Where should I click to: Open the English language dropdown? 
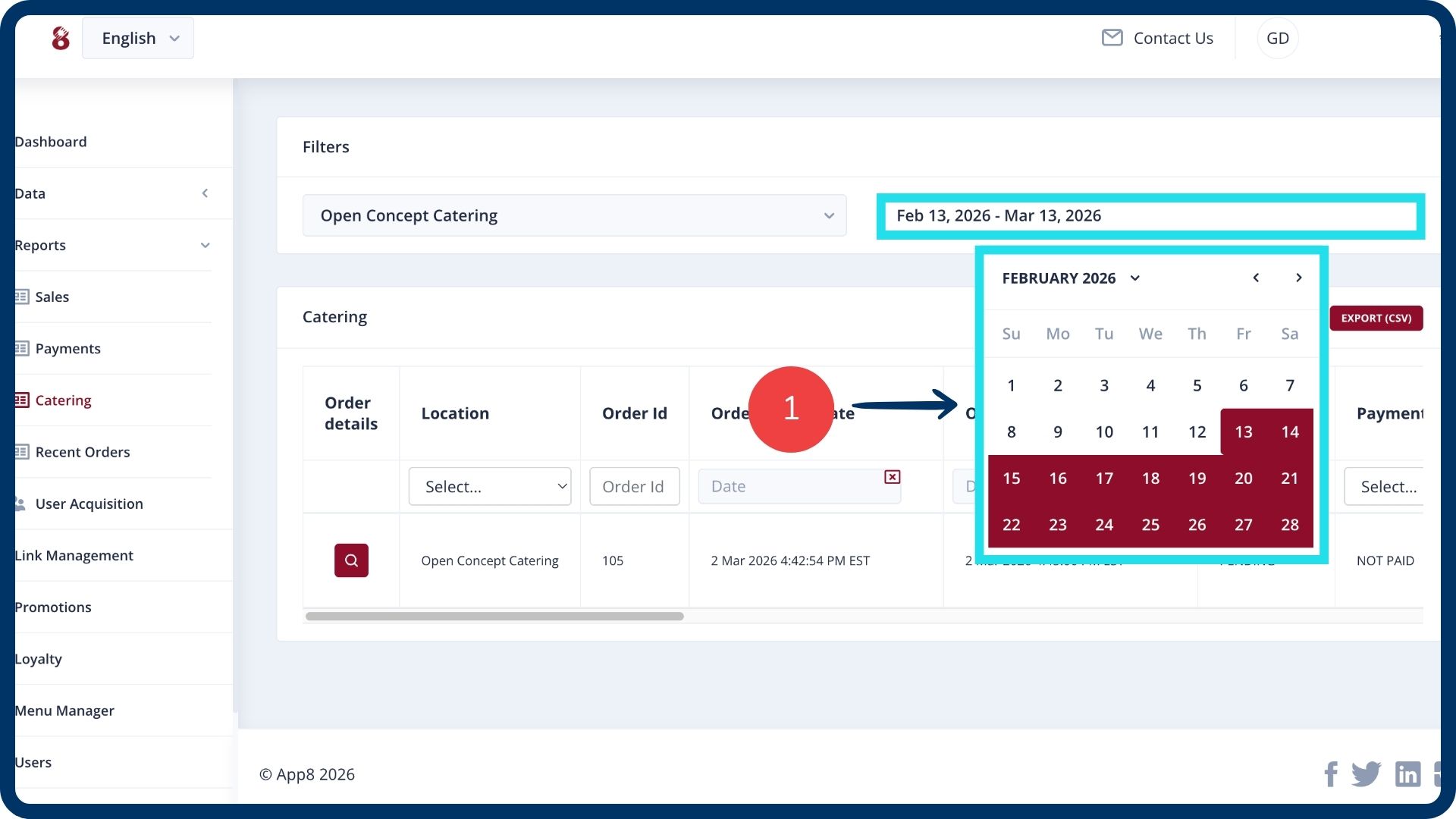pos(138,38)
